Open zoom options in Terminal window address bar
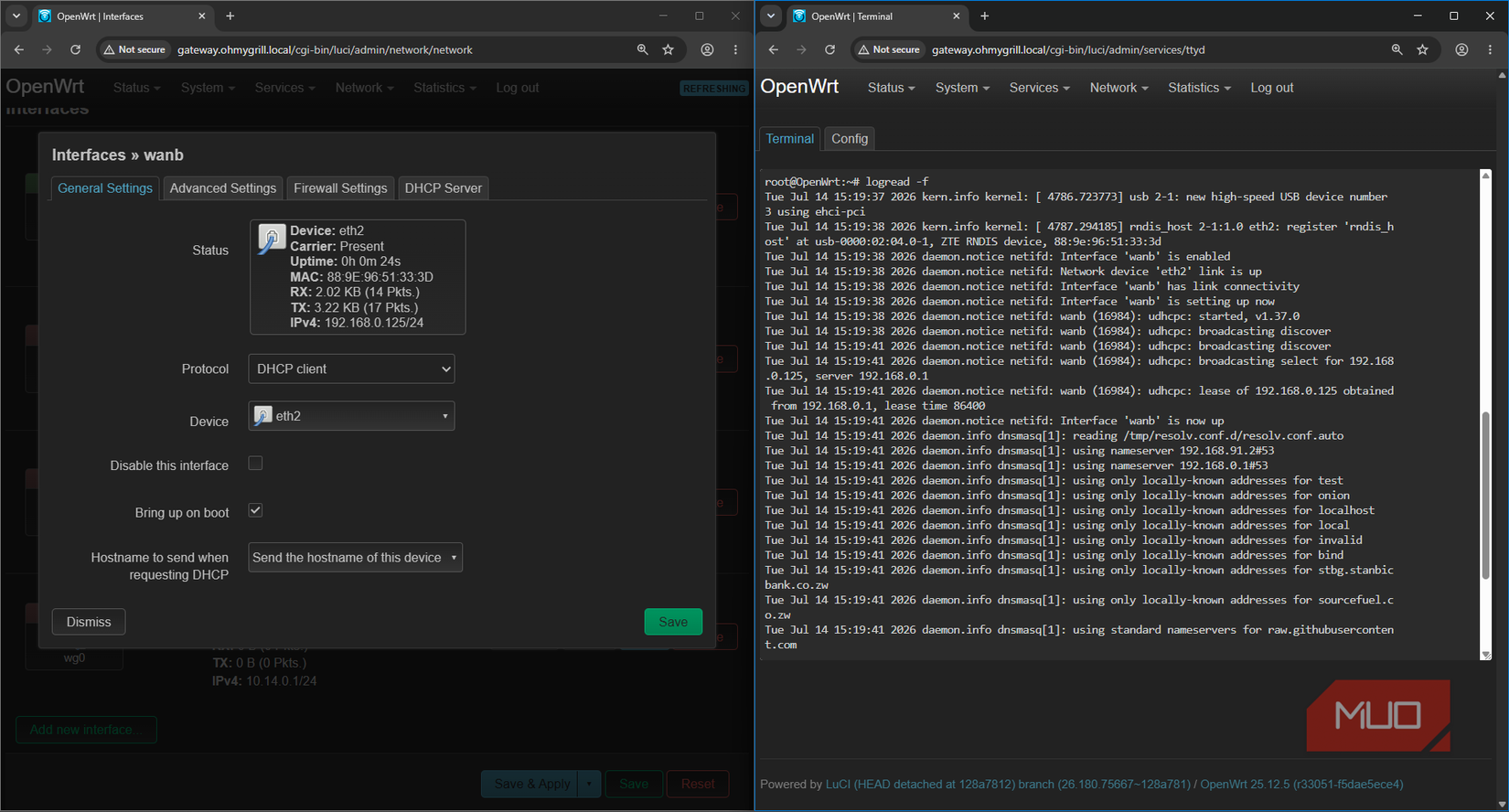The height and width of the screenshot is (812, 1509). pos(1397,49)
